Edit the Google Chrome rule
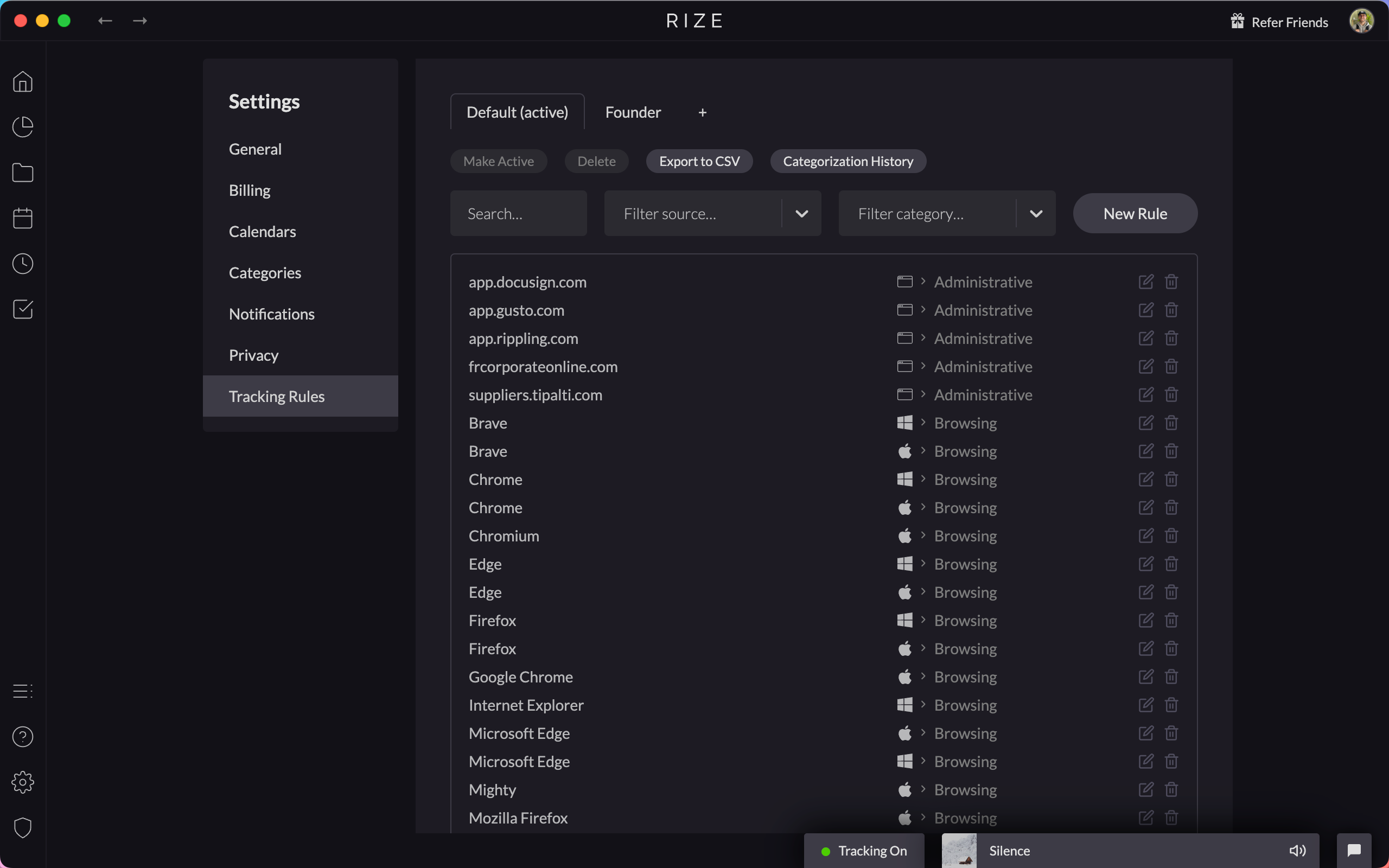This screenshot has width=1389, height=868. [x=1145, y=677]
